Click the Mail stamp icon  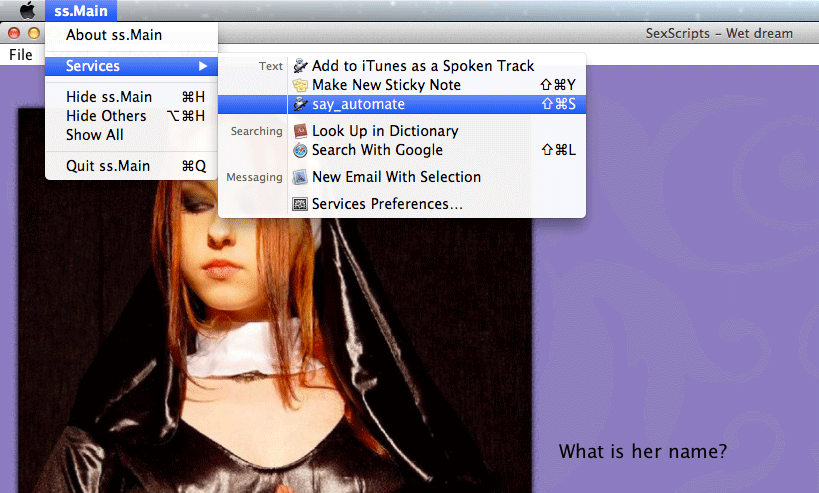(x=300, y=177)
